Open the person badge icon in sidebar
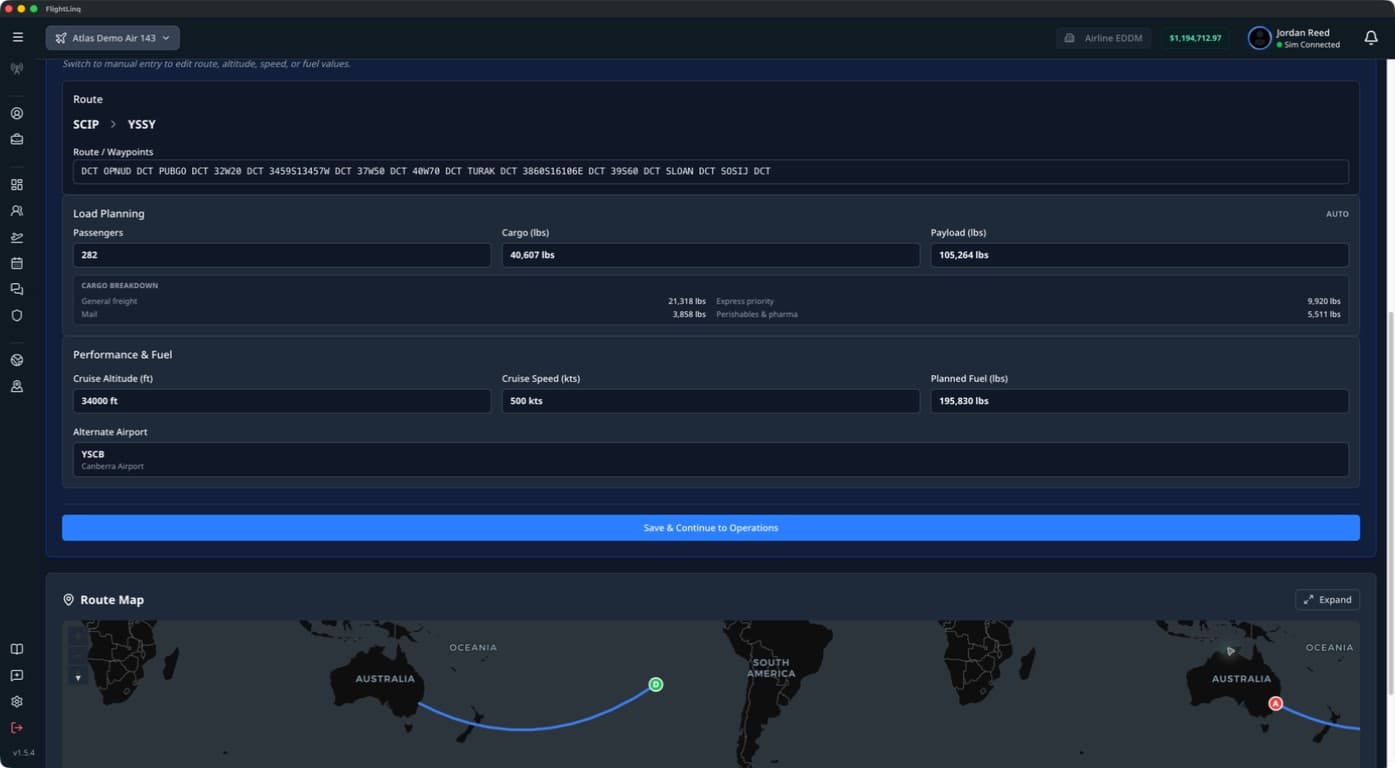The image size is (1395, 768). point(17,386)
